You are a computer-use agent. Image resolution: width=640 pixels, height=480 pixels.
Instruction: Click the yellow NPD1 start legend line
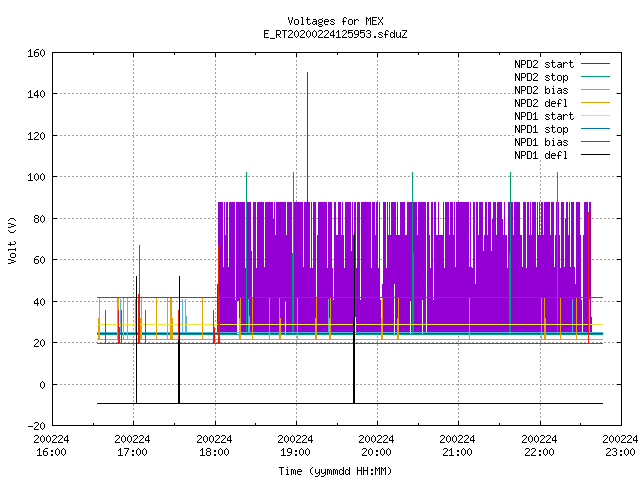click(x=595, y=116)
